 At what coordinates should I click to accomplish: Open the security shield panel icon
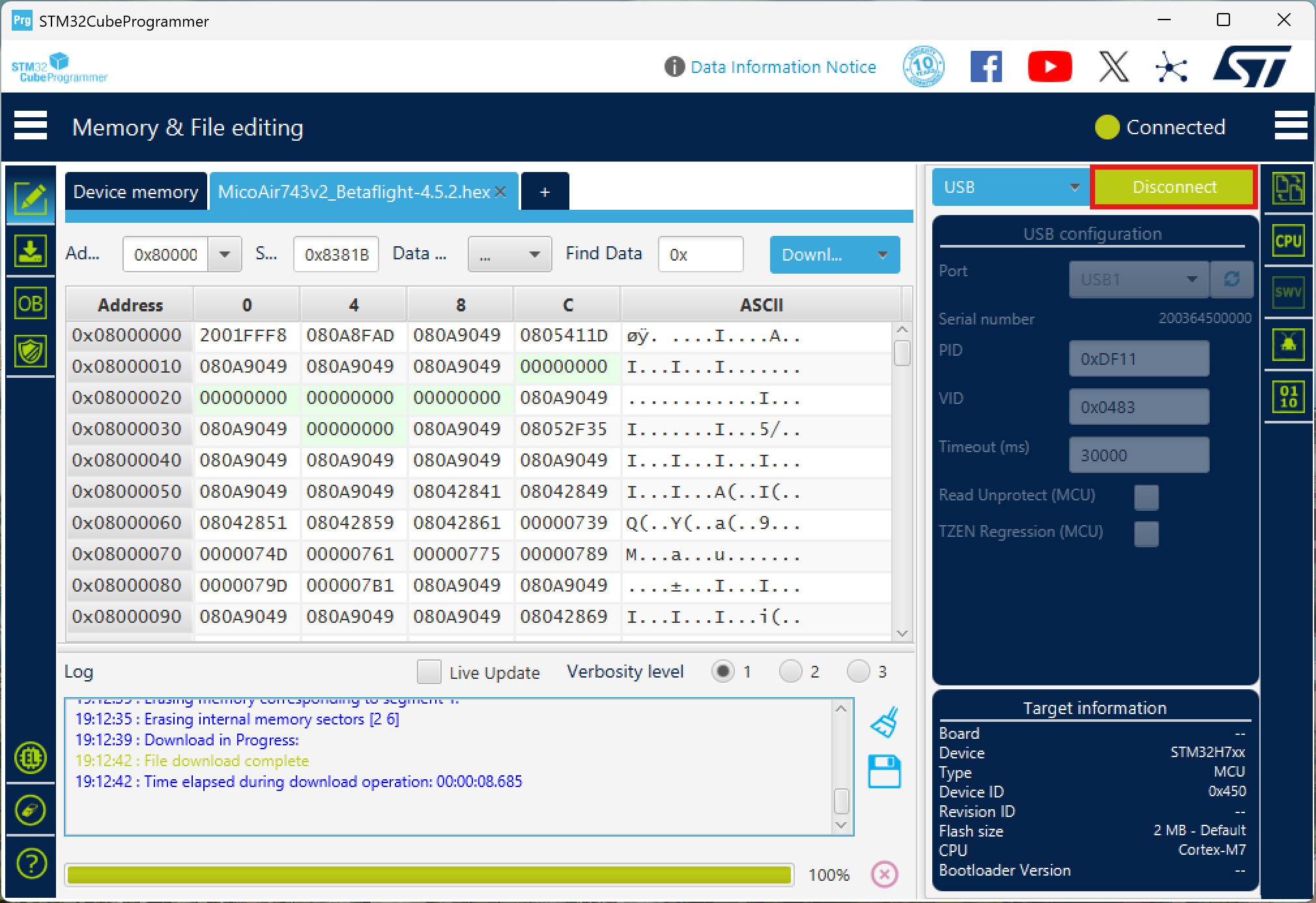30,352
